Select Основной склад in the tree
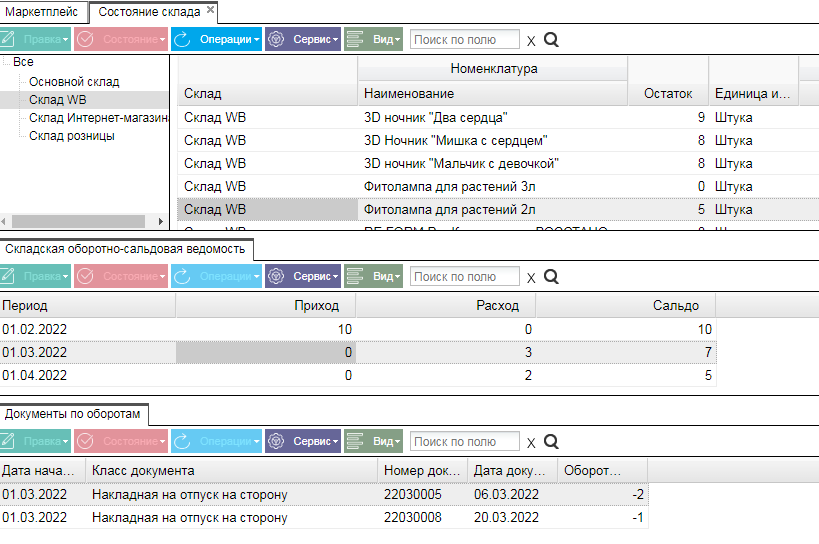 pyautogui.click(x=74, y=82)
